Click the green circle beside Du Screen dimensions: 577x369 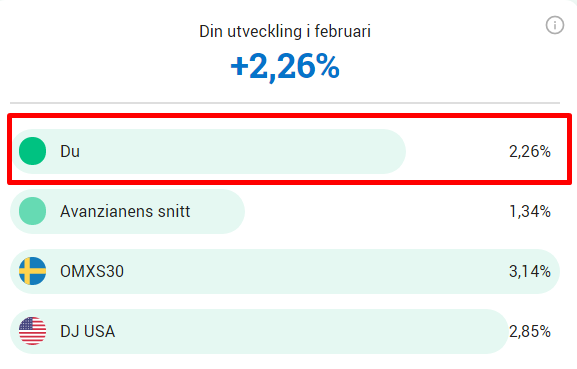pyautogui.click(x=32, y=151)
